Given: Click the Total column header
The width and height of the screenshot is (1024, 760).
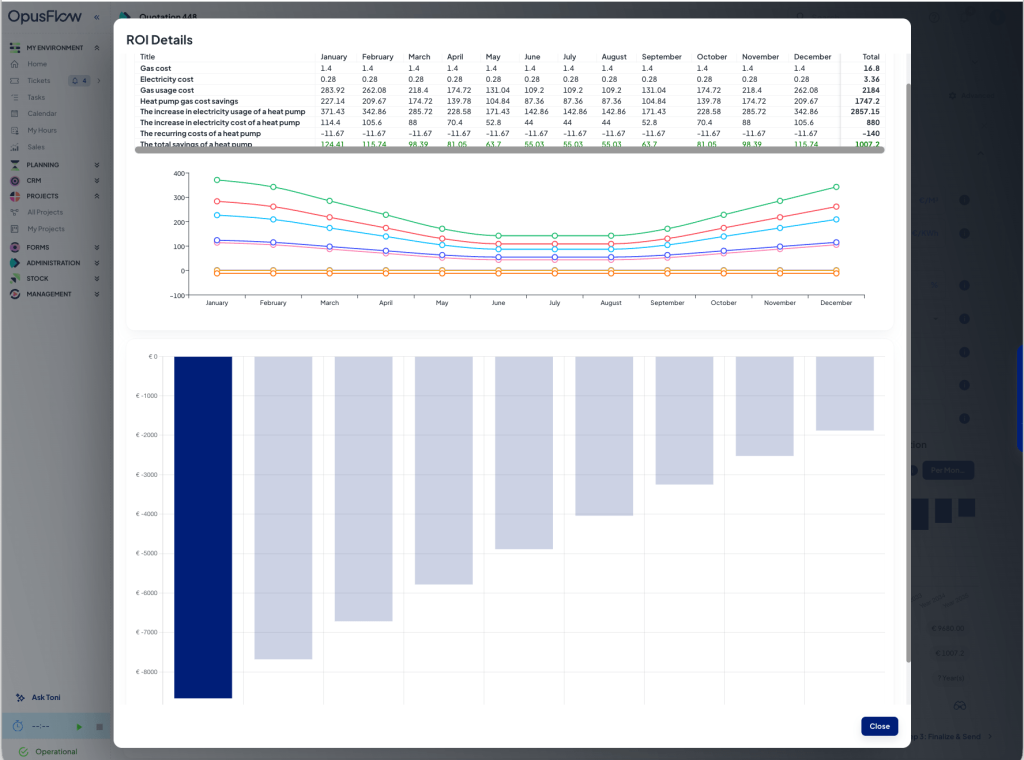Looking at the screenshot, I should click(x=871, y=57).
